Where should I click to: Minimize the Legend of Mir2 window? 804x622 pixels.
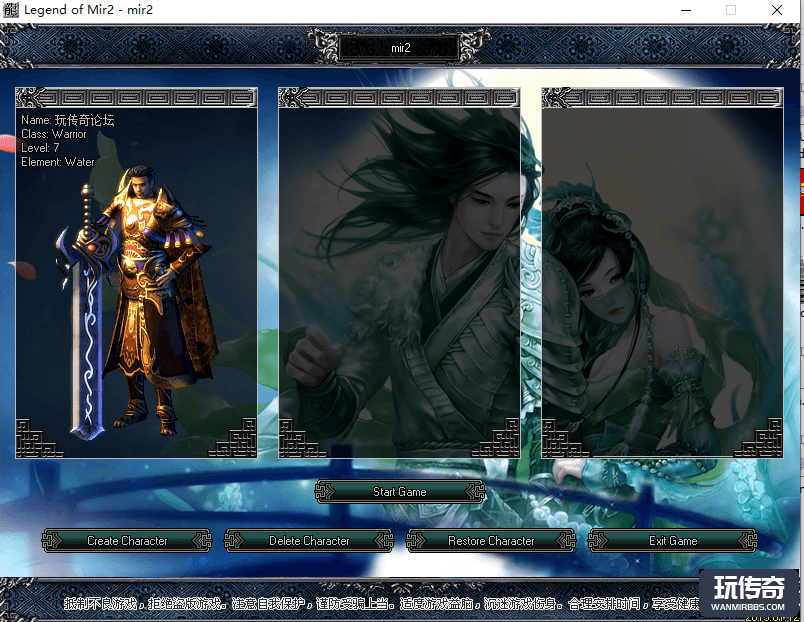(686, 10)
